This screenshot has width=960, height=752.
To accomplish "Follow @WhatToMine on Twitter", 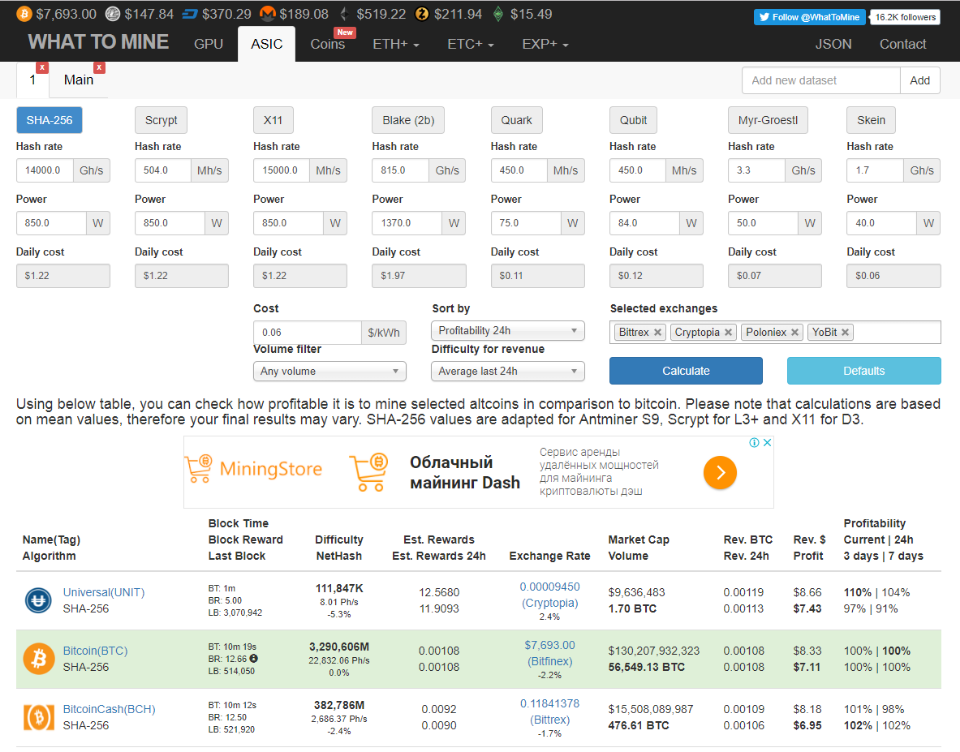I will pos(809,17).
